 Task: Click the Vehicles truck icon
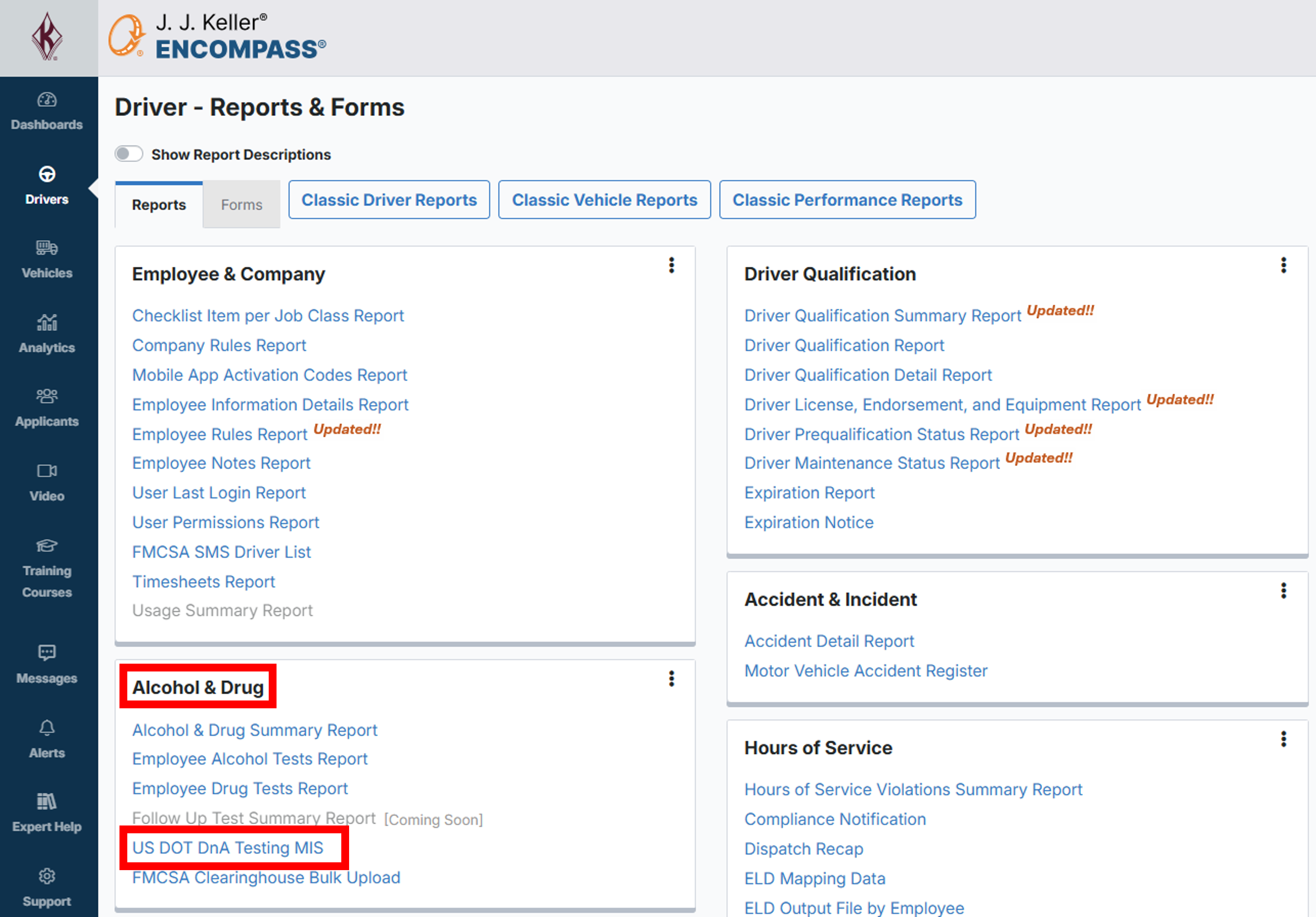click(47, 248)
